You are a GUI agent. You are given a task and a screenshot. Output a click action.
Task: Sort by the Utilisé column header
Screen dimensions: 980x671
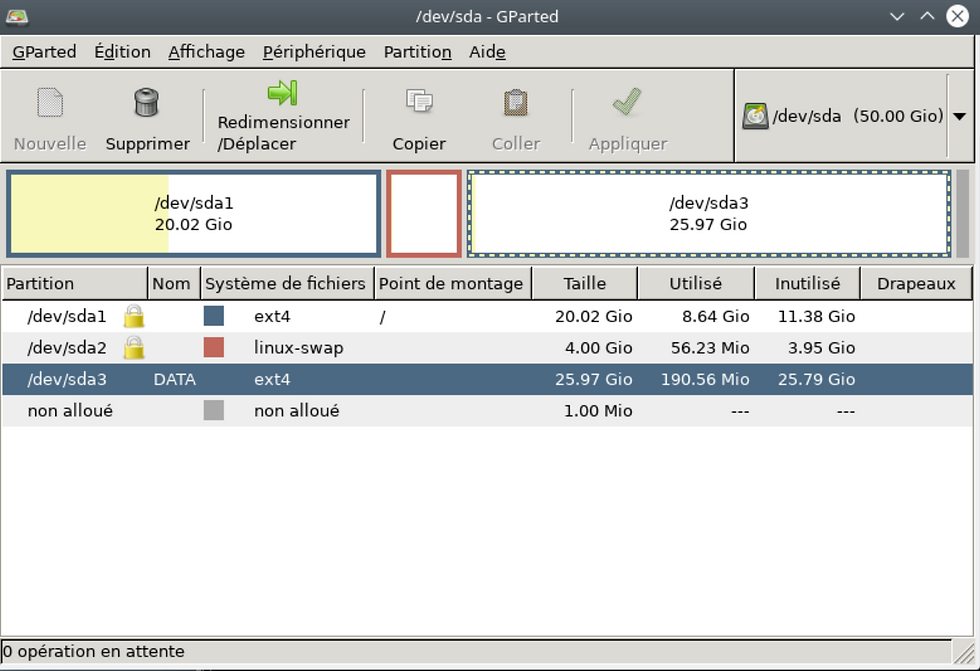696,284
